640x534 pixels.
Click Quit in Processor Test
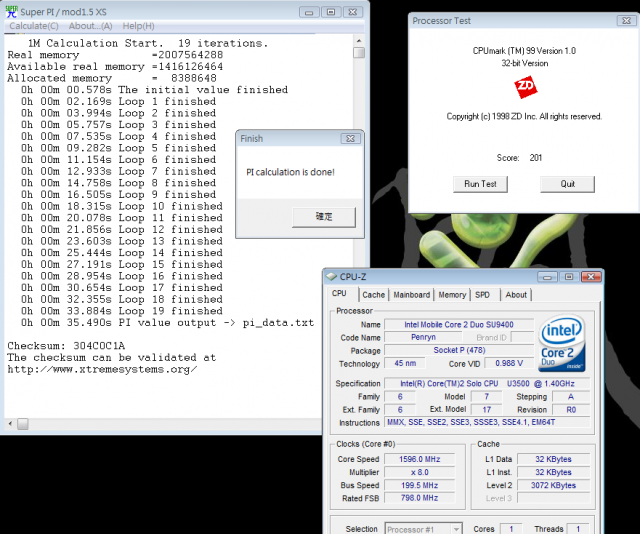click(x=567, y=184)
